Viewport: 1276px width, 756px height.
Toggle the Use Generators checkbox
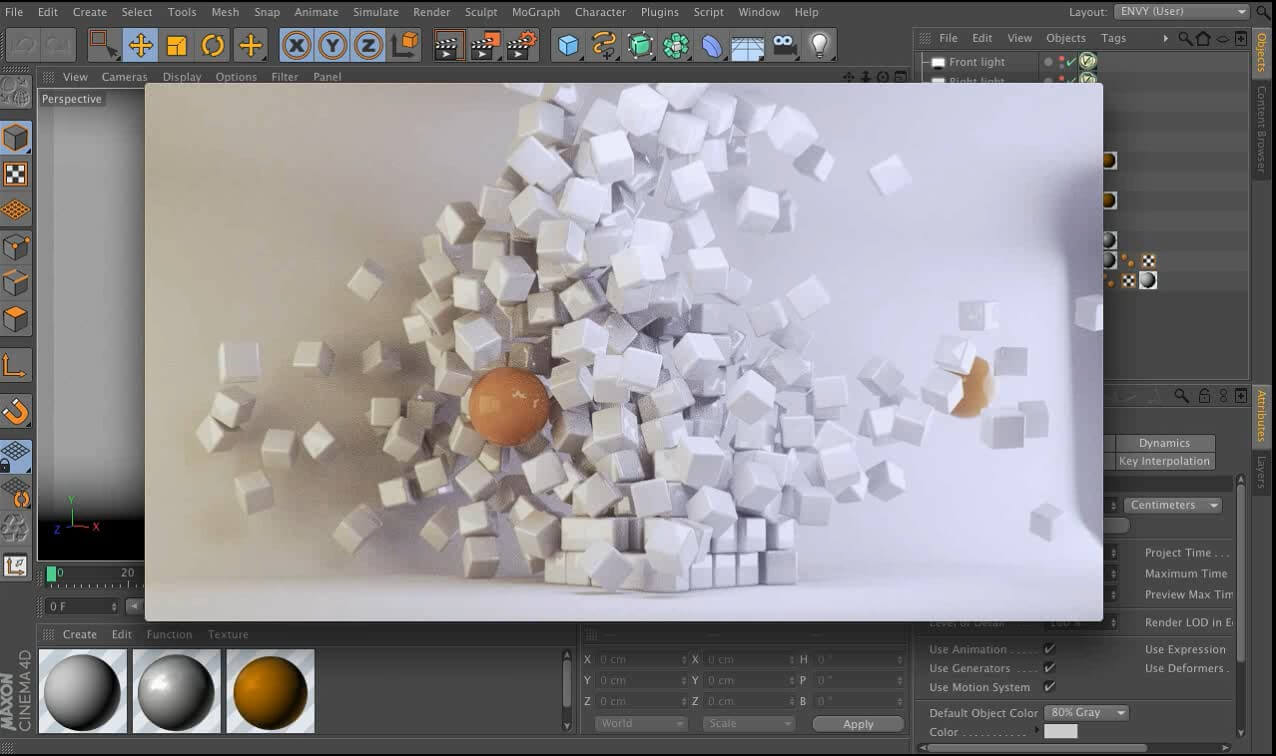pos(1049,668)
